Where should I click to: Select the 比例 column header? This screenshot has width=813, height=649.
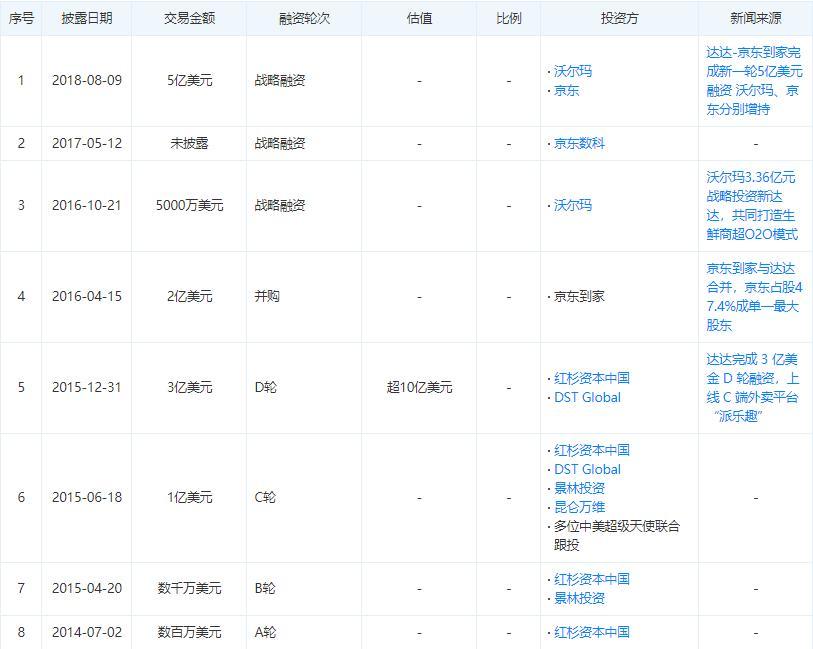tap(509, 18)
